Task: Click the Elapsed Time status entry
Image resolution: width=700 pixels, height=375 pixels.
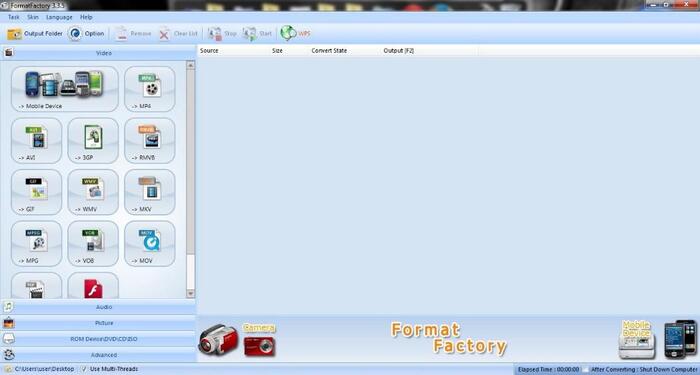Action: 549,370
